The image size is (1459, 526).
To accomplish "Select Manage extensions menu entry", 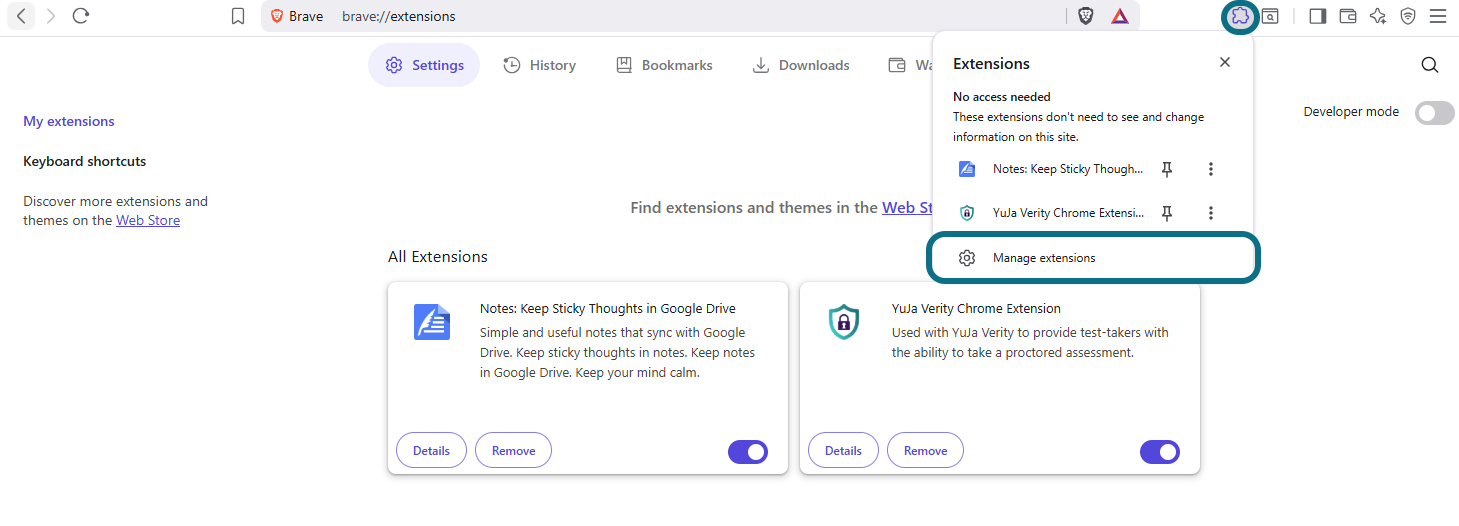I will 1093,258.
